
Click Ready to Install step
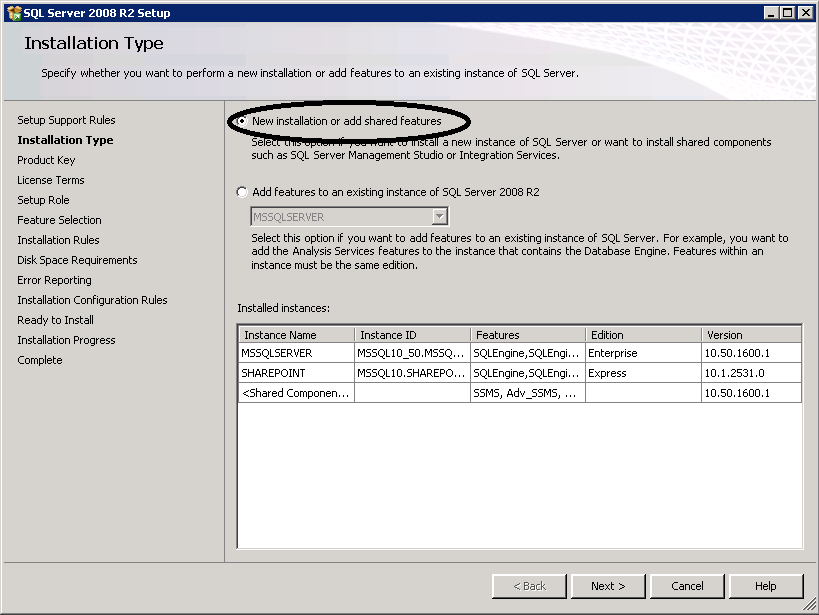[55, 320]
